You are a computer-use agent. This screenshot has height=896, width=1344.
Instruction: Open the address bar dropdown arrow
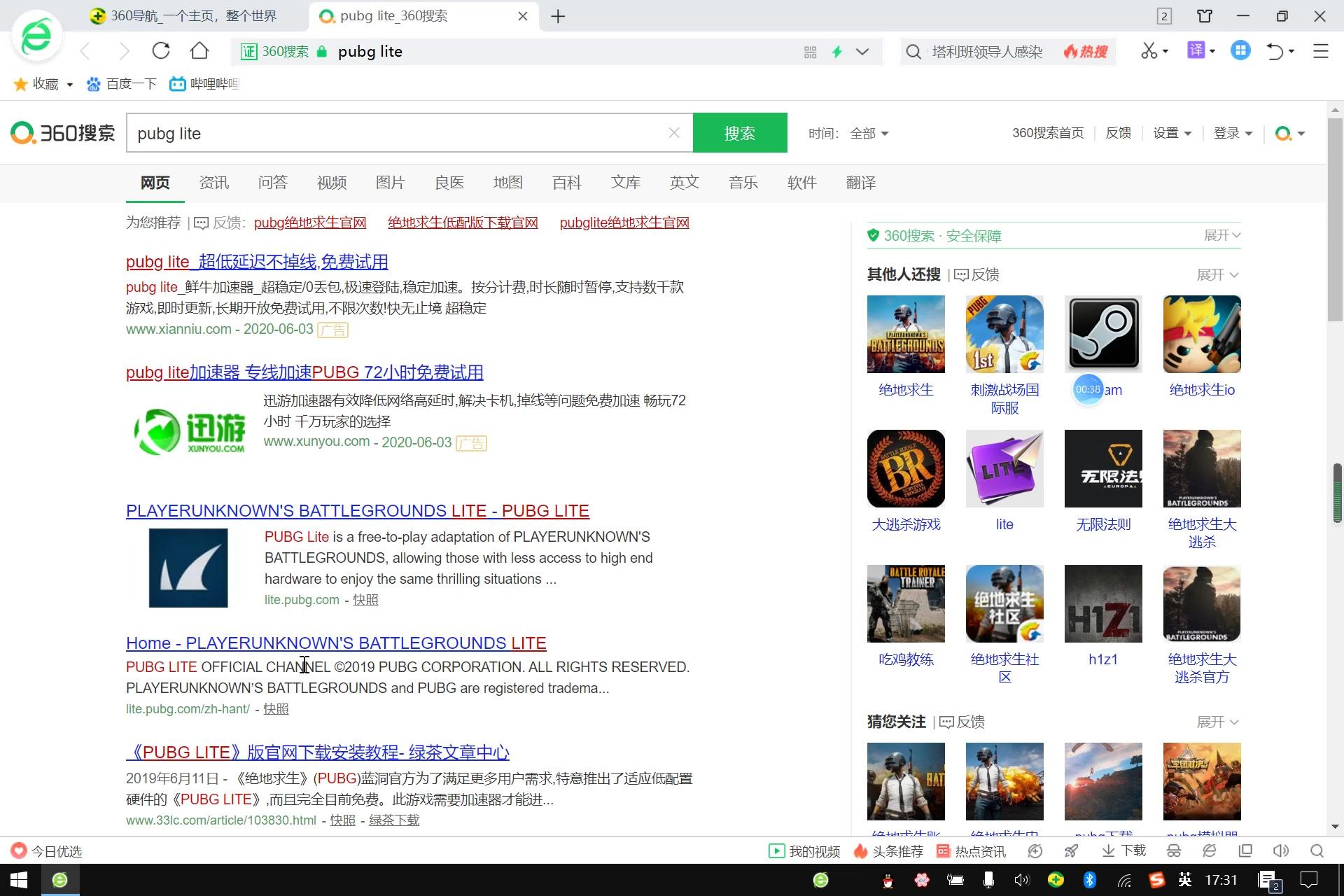(862, 52)
